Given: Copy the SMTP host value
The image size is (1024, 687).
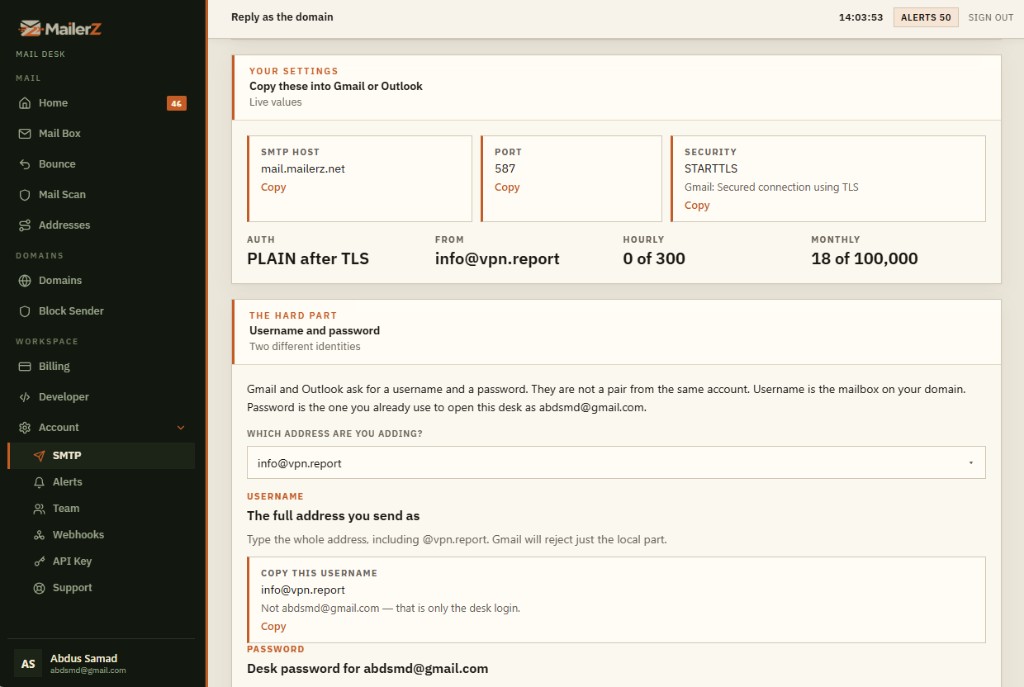Looking at the screenshot, I should pos(273,187).
